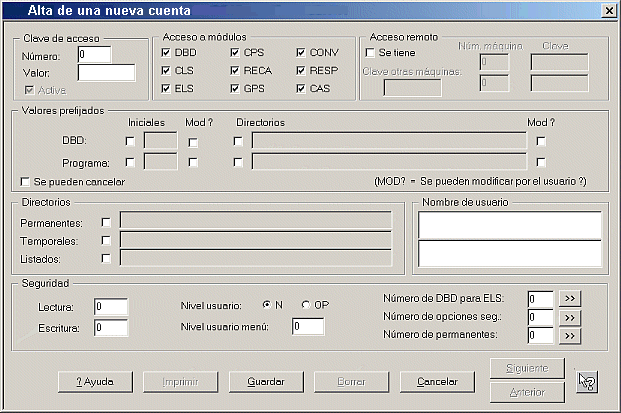621x413 pixels.
Task: Click in the Número access key field
Action: tap(94, 54)
